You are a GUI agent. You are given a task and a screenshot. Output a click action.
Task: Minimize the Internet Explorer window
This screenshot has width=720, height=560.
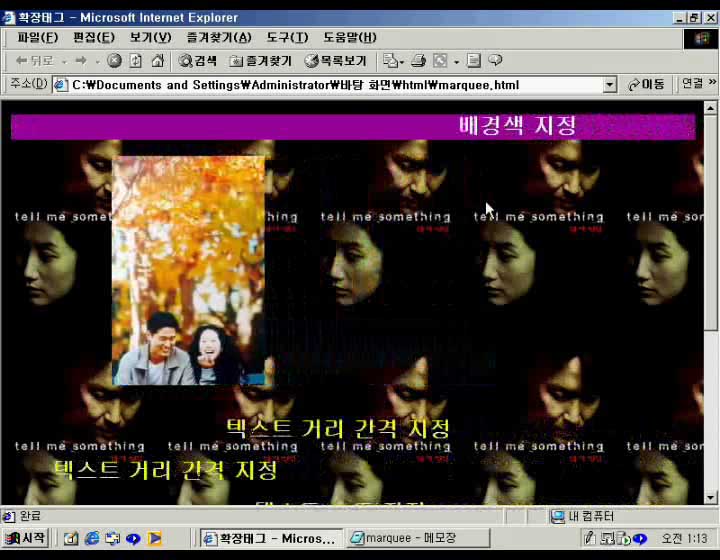[x=680, y=18]
